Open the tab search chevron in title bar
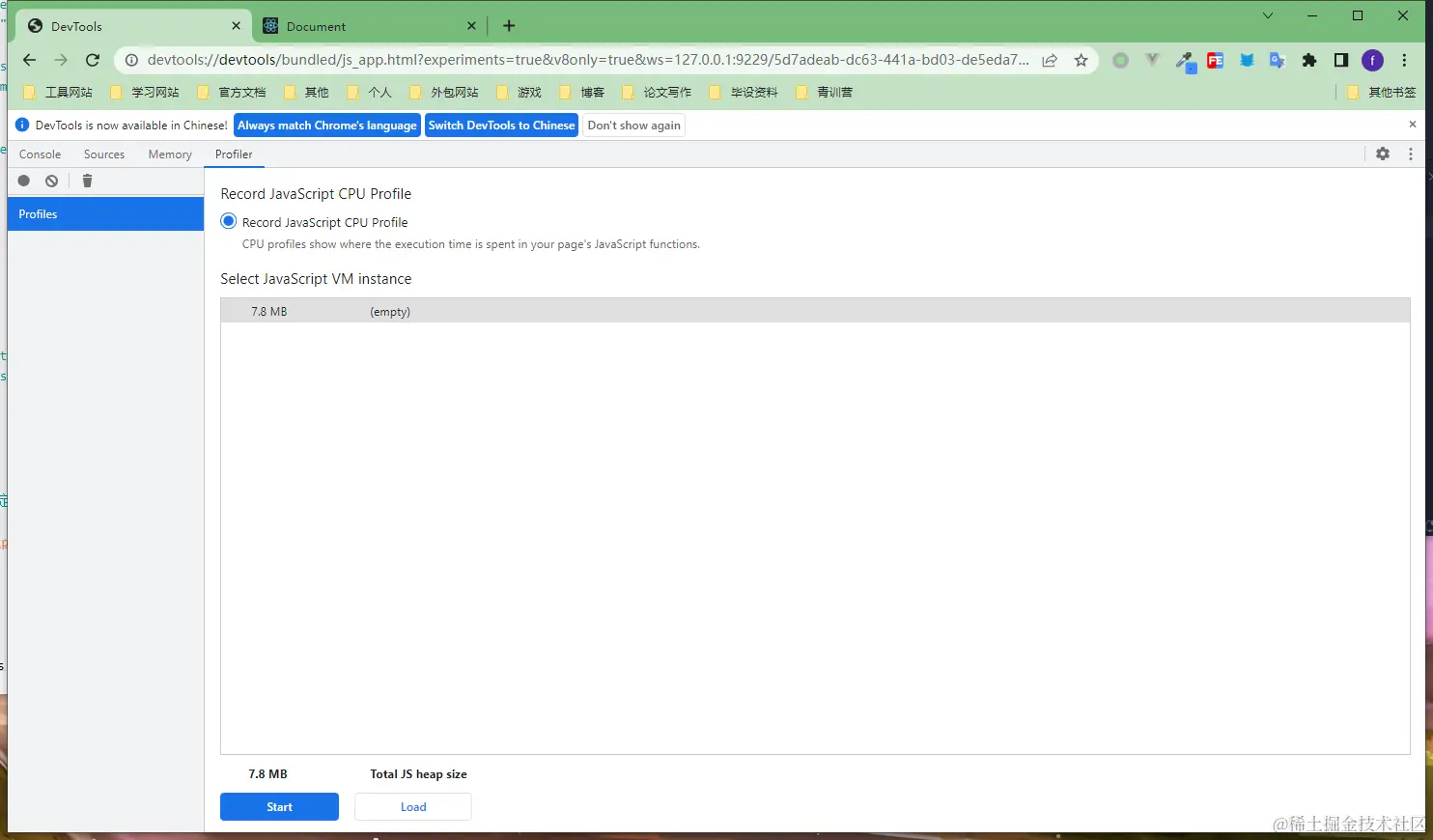The width and height of the screenshot is (1433, 840). click(x=1268, y=15)
